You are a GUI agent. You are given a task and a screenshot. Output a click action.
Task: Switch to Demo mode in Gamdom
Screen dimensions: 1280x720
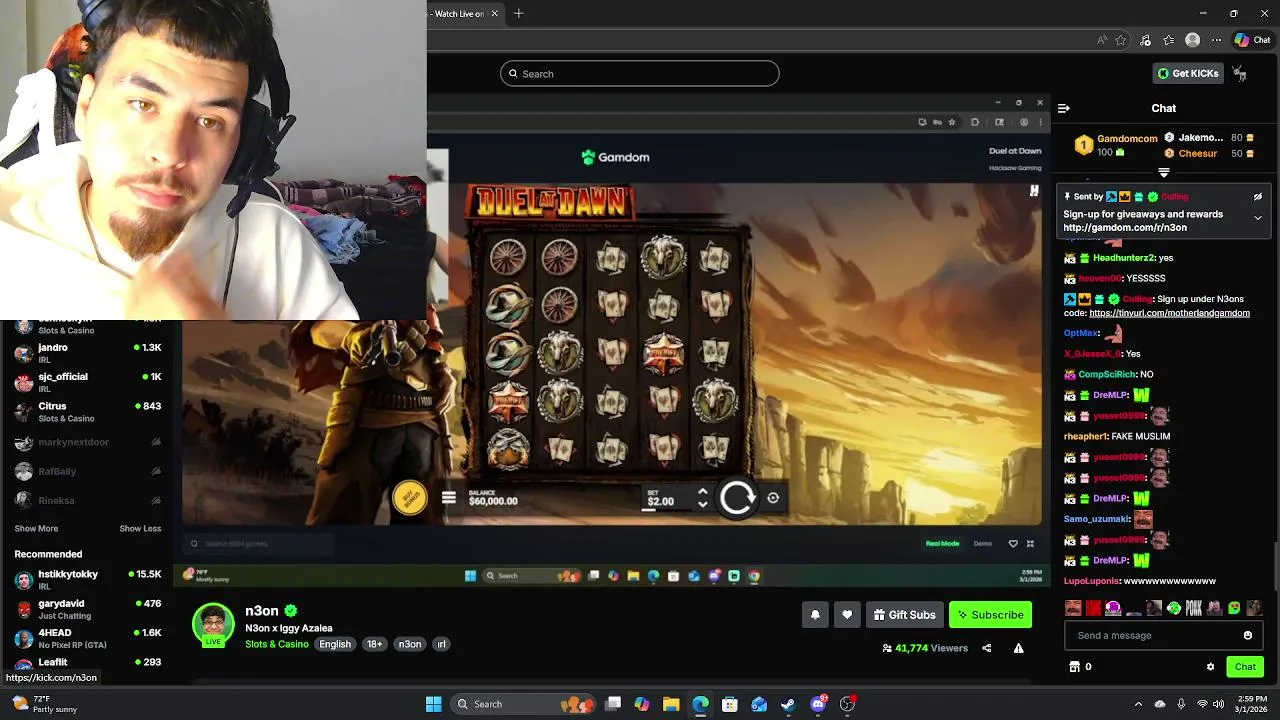coord(983,543)
